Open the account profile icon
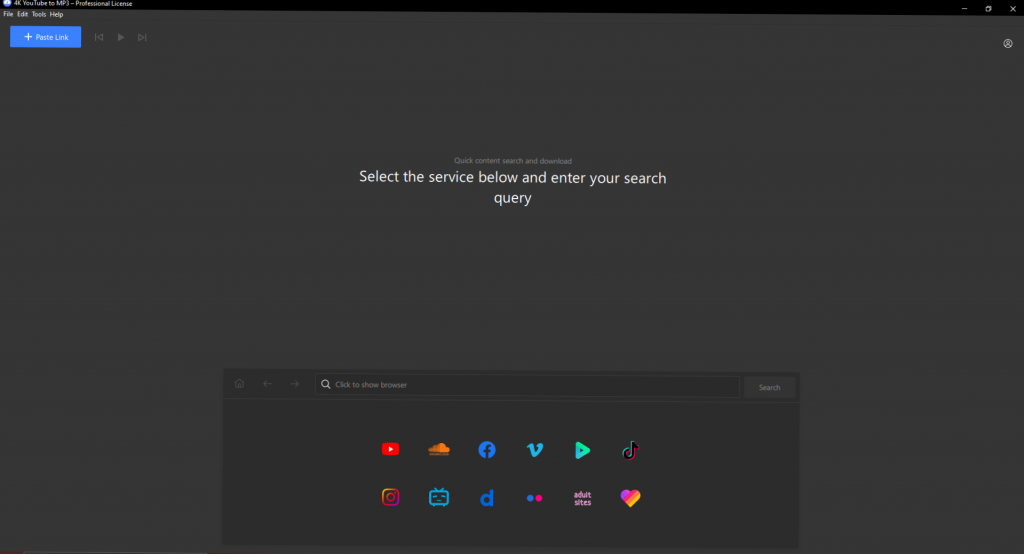The height and width of the screenshot is (554, 1024). click(1008, 44)
